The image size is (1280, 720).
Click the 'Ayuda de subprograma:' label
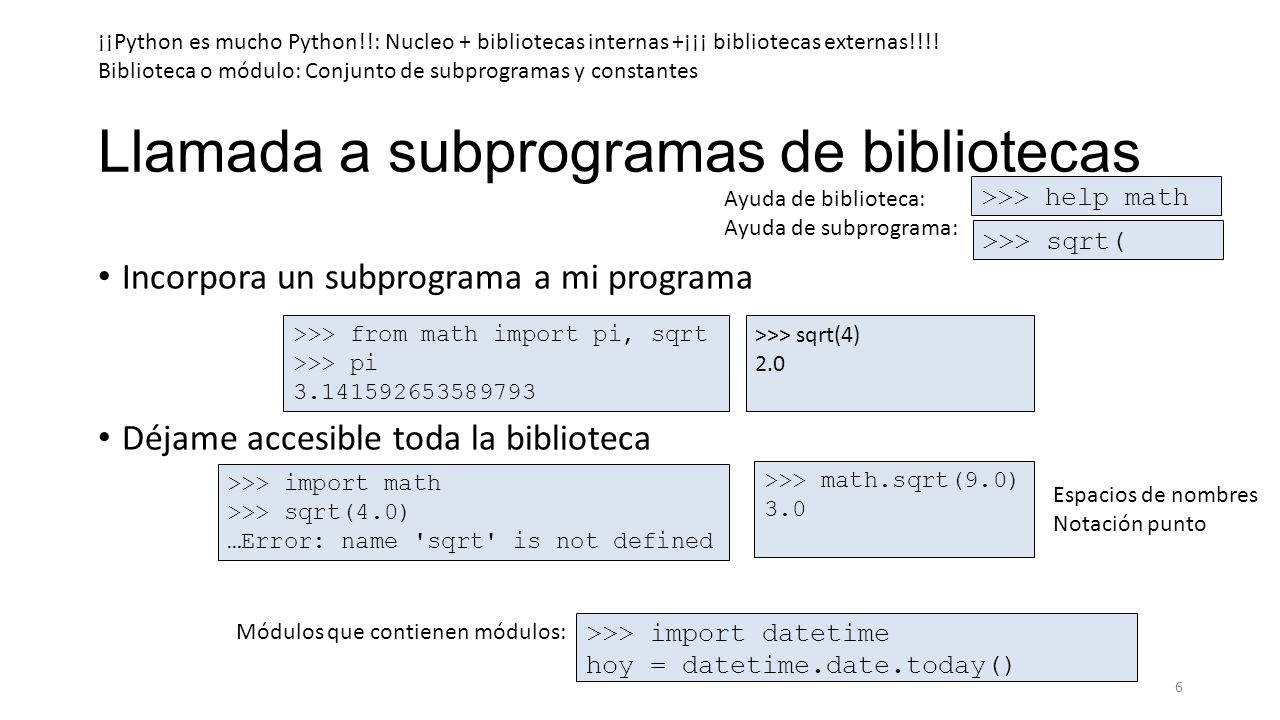[x=841, y=229]
